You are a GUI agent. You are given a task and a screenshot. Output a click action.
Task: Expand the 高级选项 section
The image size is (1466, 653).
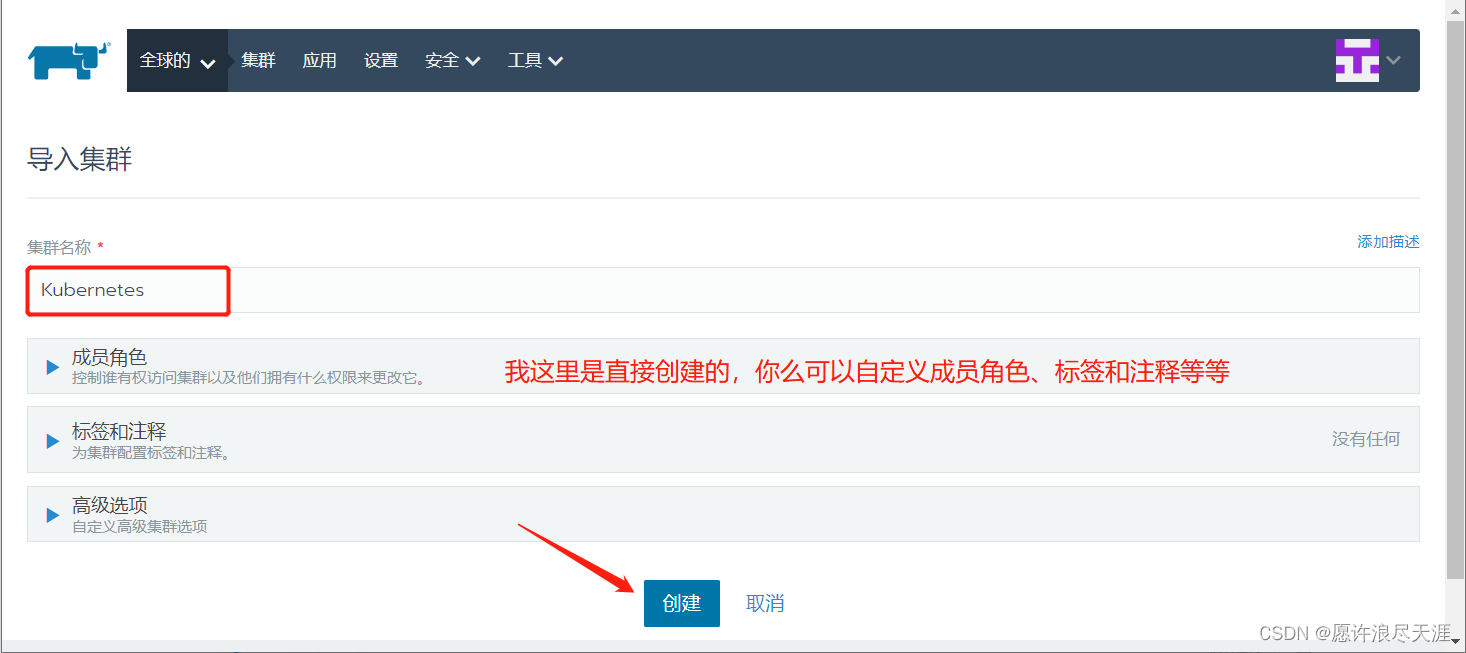(723, 514)
